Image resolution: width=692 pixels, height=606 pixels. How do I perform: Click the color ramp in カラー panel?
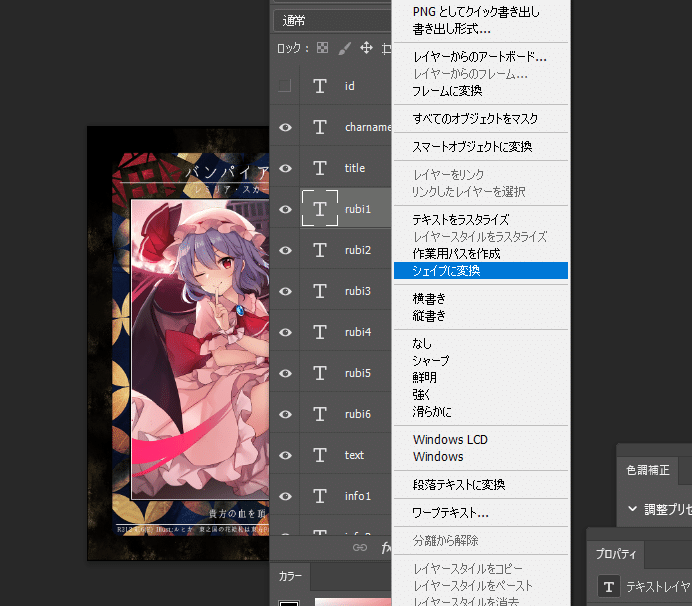point(353,602)
